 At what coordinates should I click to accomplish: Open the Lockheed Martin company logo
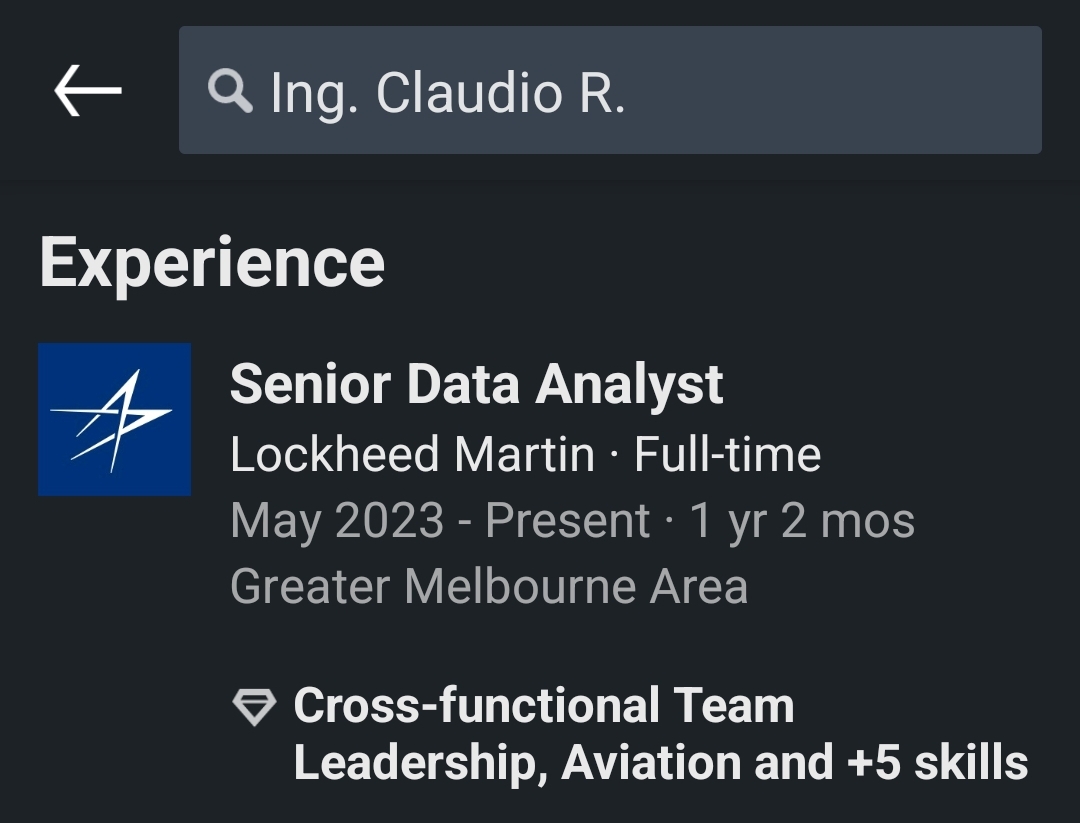pyautogui.click(x=114, y=419)
